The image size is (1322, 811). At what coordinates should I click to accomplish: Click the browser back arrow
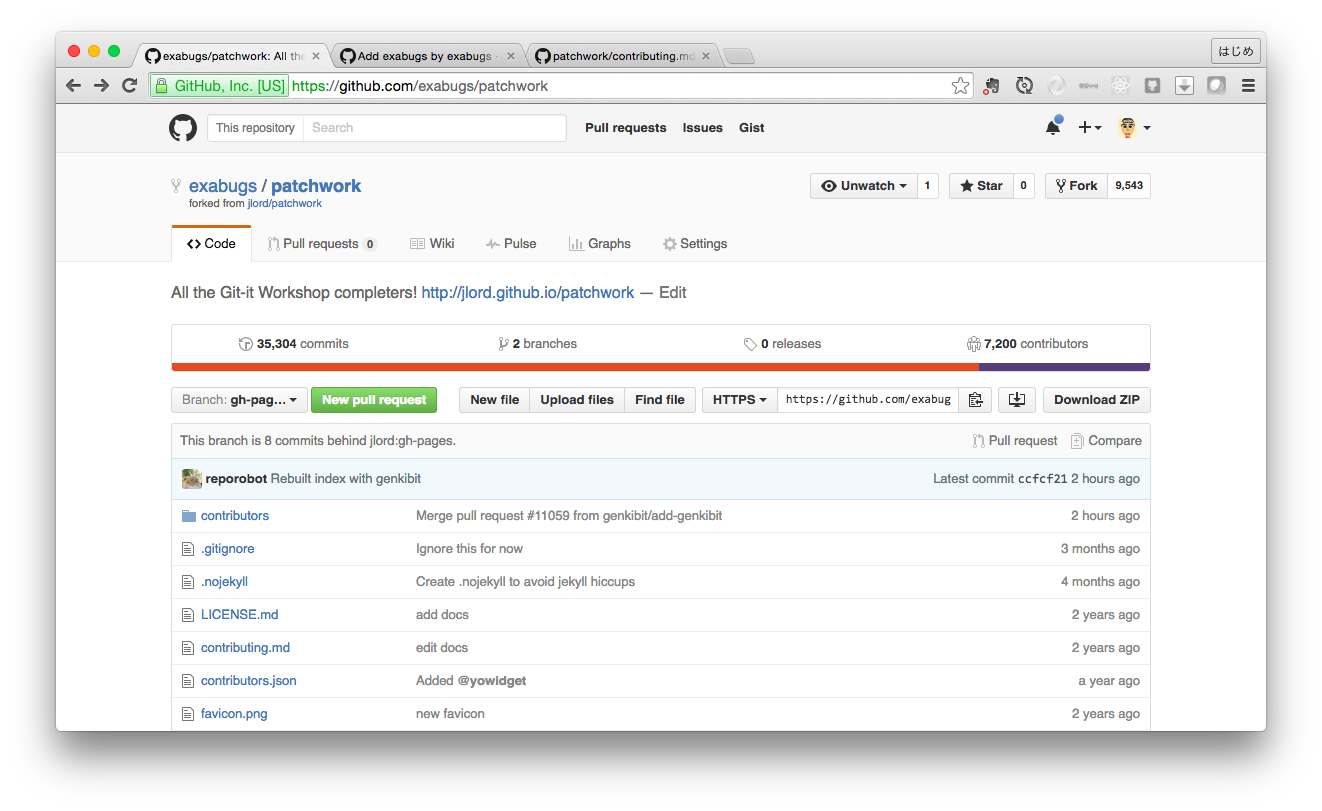[73, 86]
